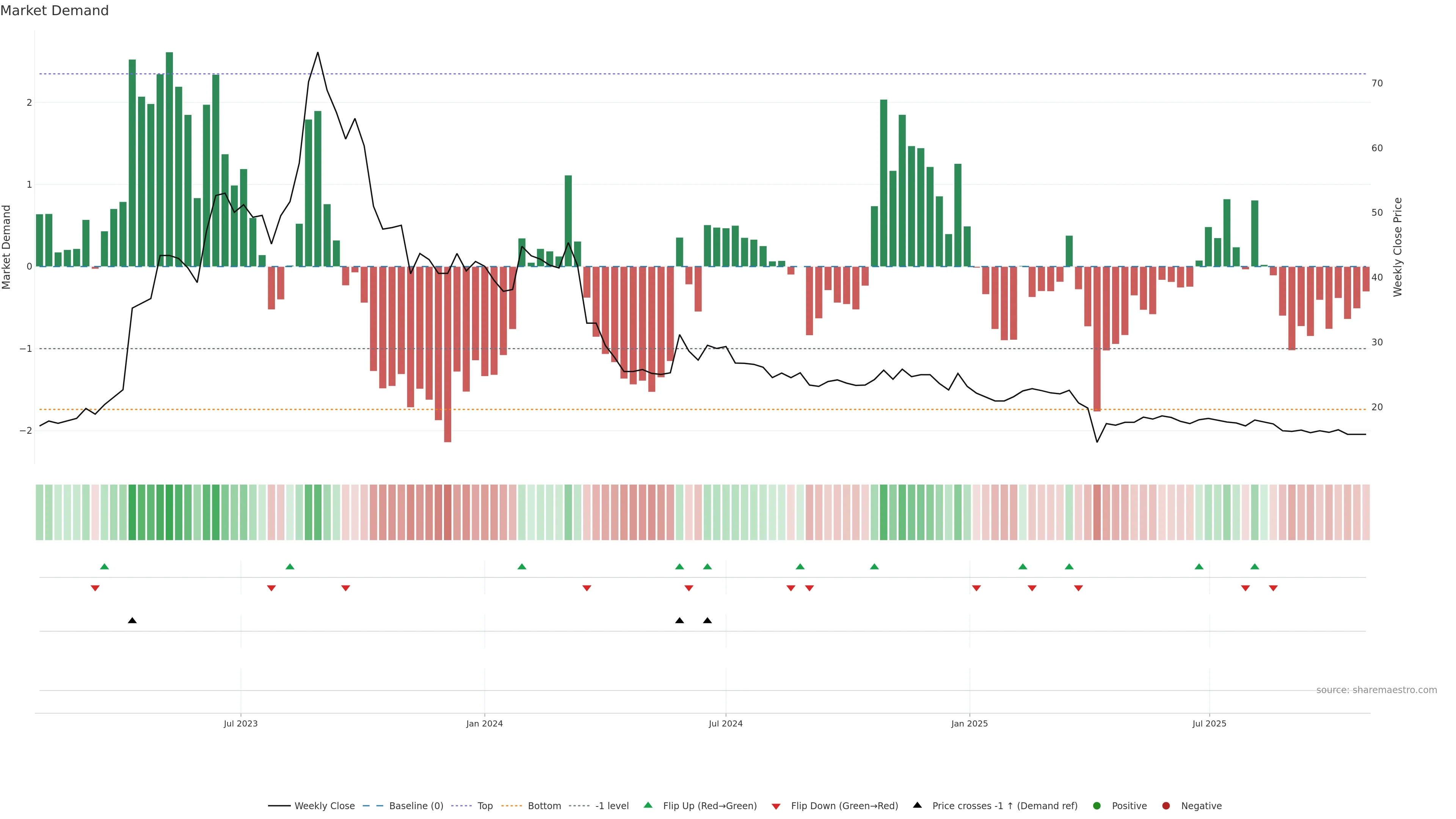Screen dimensions: 1456x819
Task: Click the black Price crosses -1 legend triangle
Action: [x=917, y=805]
